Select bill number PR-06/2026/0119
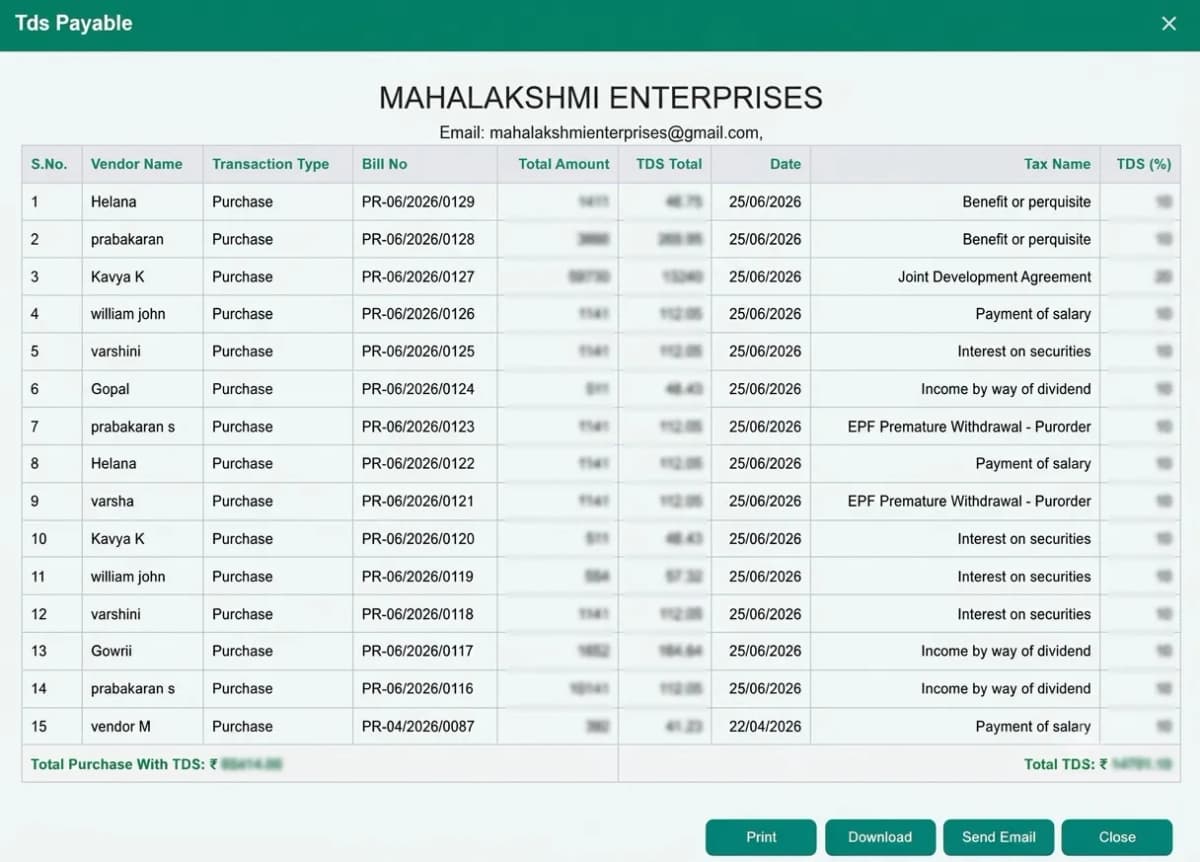This screenshot has height=862, width=1200. pyautogui.click(x=418, y=576)
